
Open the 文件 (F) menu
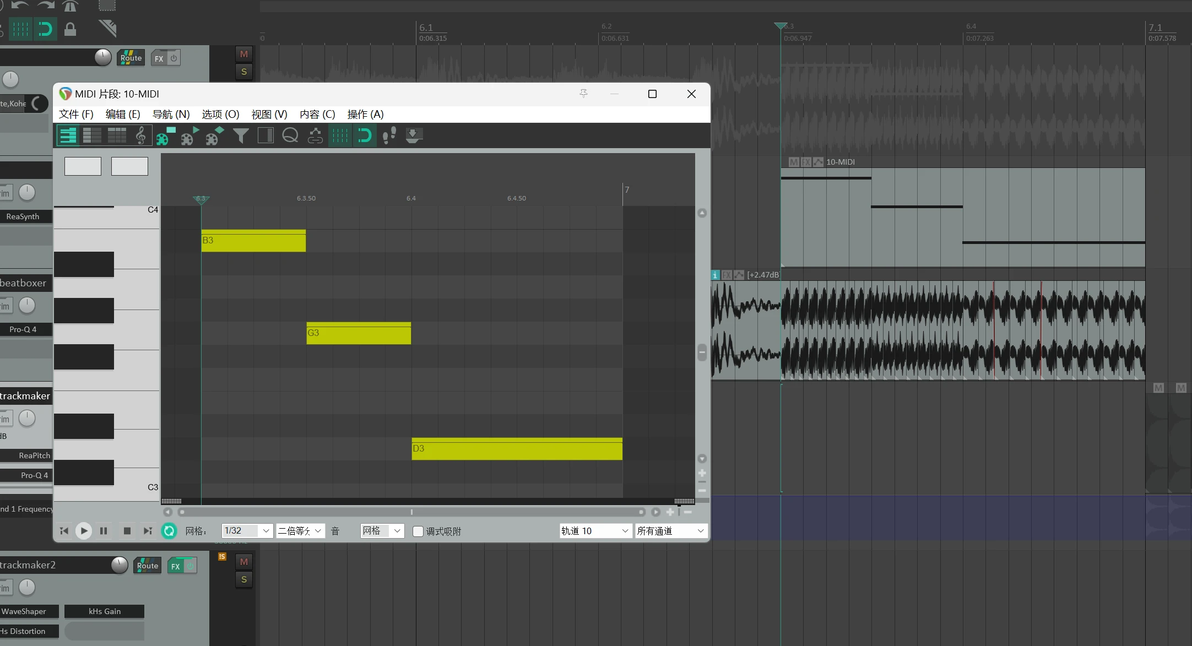(76, 114)
